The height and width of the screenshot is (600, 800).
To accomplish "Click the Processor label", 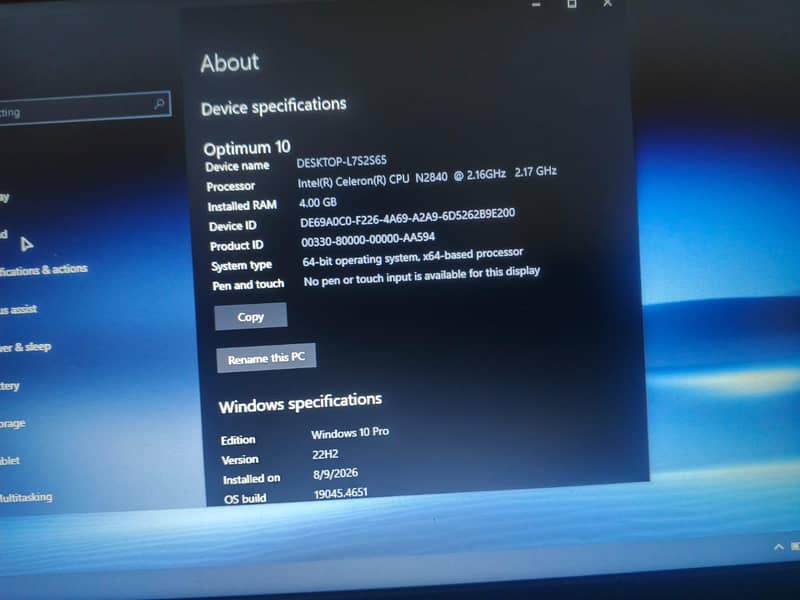I will click(x=231, y=186).
